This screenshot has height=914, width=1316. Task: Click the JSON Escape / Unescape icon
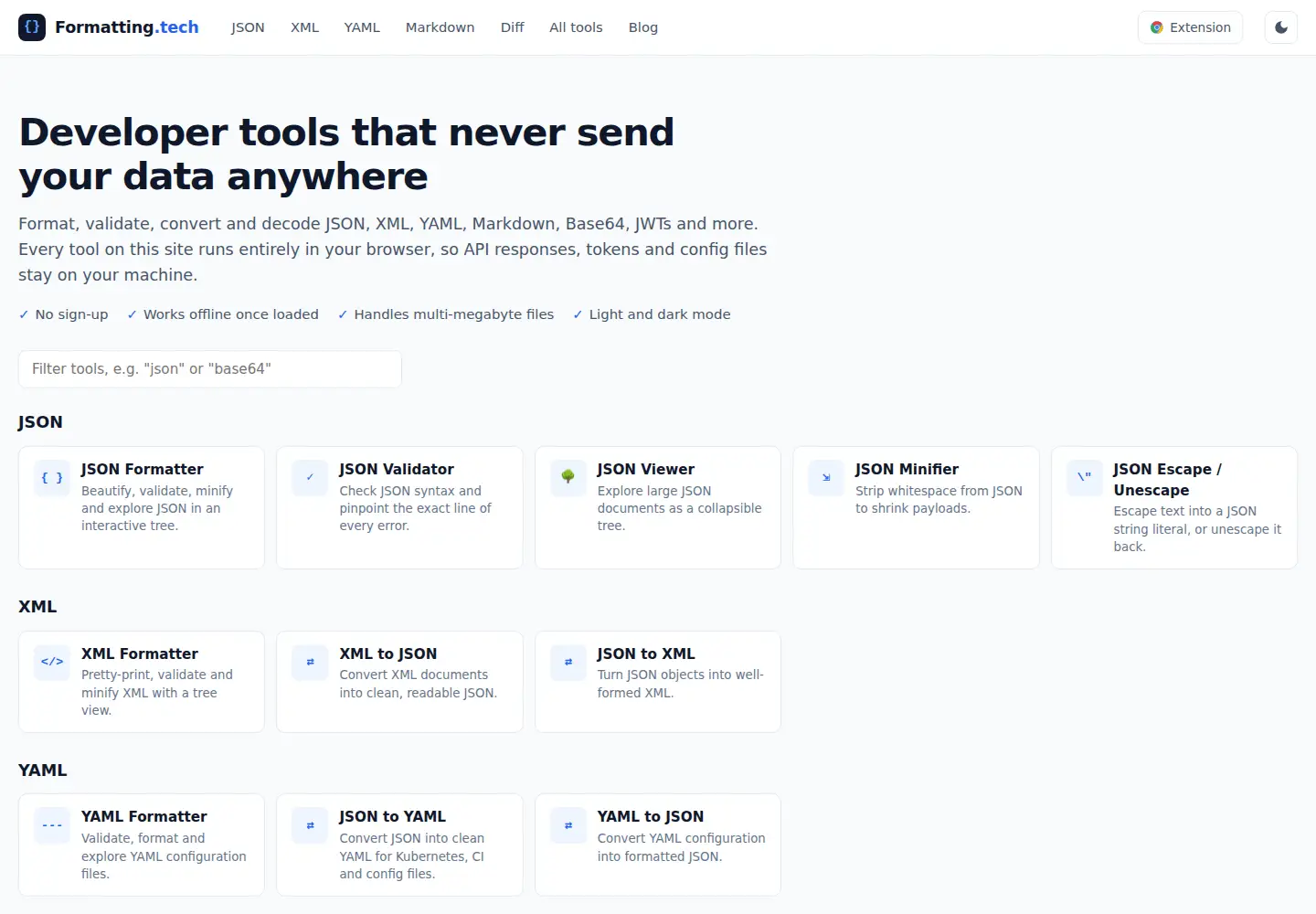coord(1085,478)
